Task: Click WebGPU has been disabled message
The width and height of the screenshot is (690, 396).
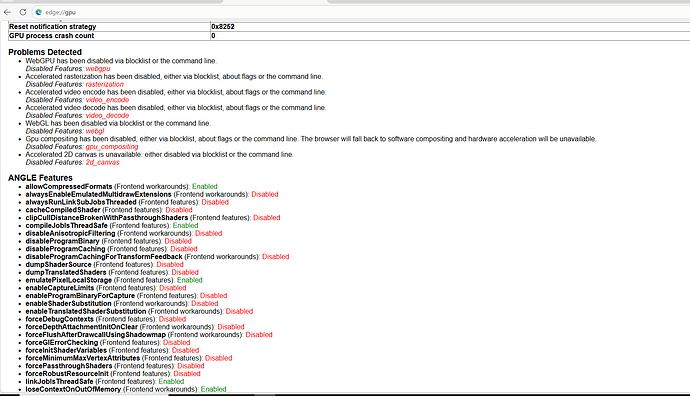Action: [121, 61]
